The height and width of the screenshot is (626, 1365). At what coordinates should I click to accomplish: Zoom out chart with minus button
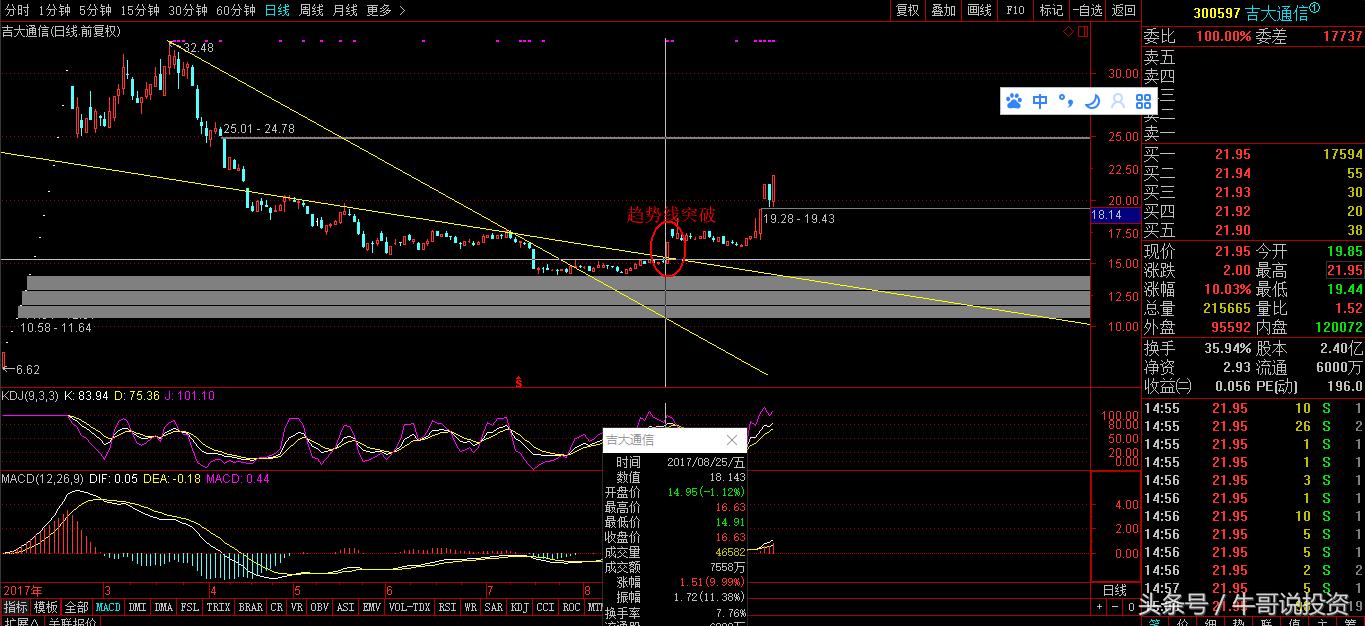point(1115,607)
